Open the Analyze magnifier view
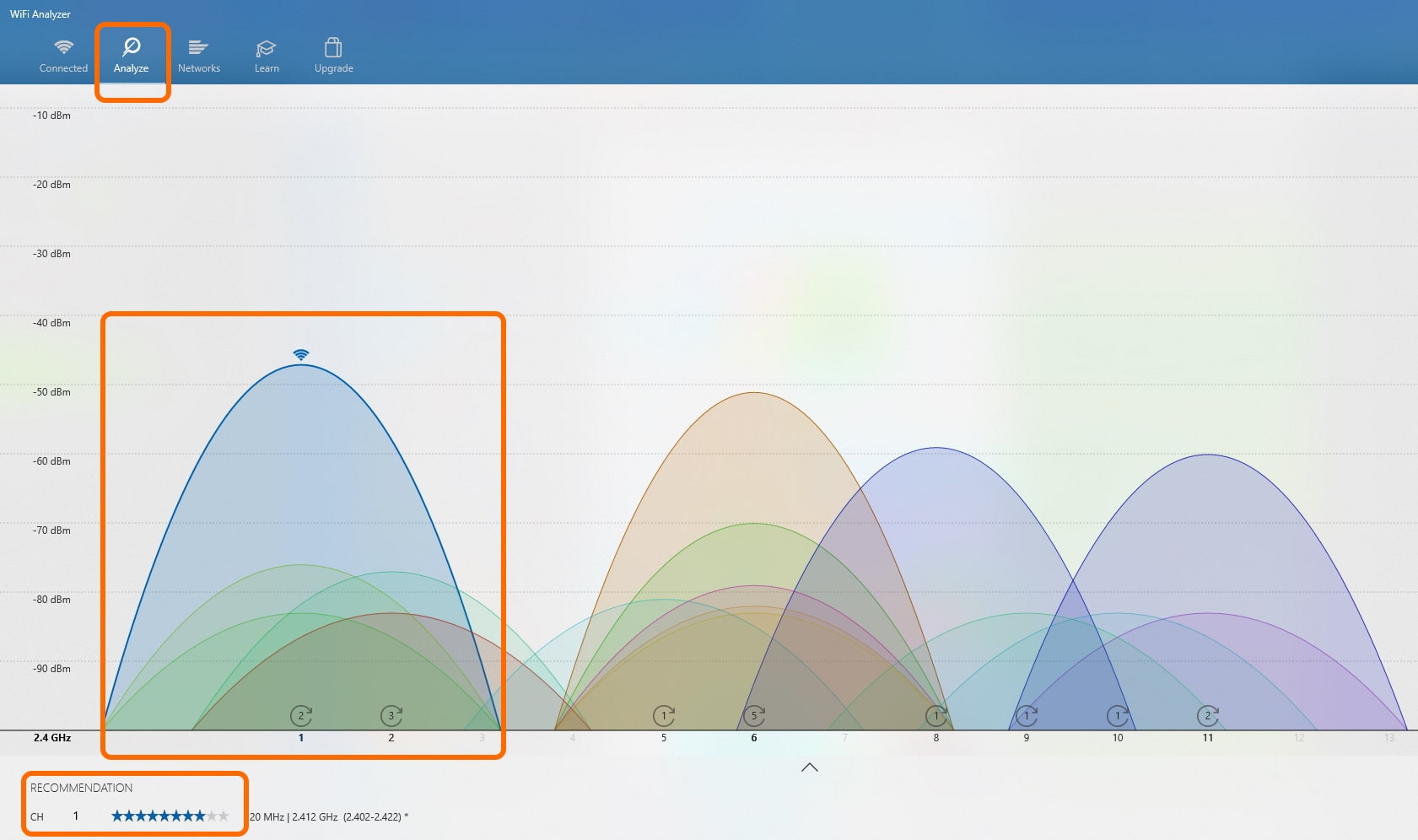The image size is (1418, 840). (x=132, y=48)
